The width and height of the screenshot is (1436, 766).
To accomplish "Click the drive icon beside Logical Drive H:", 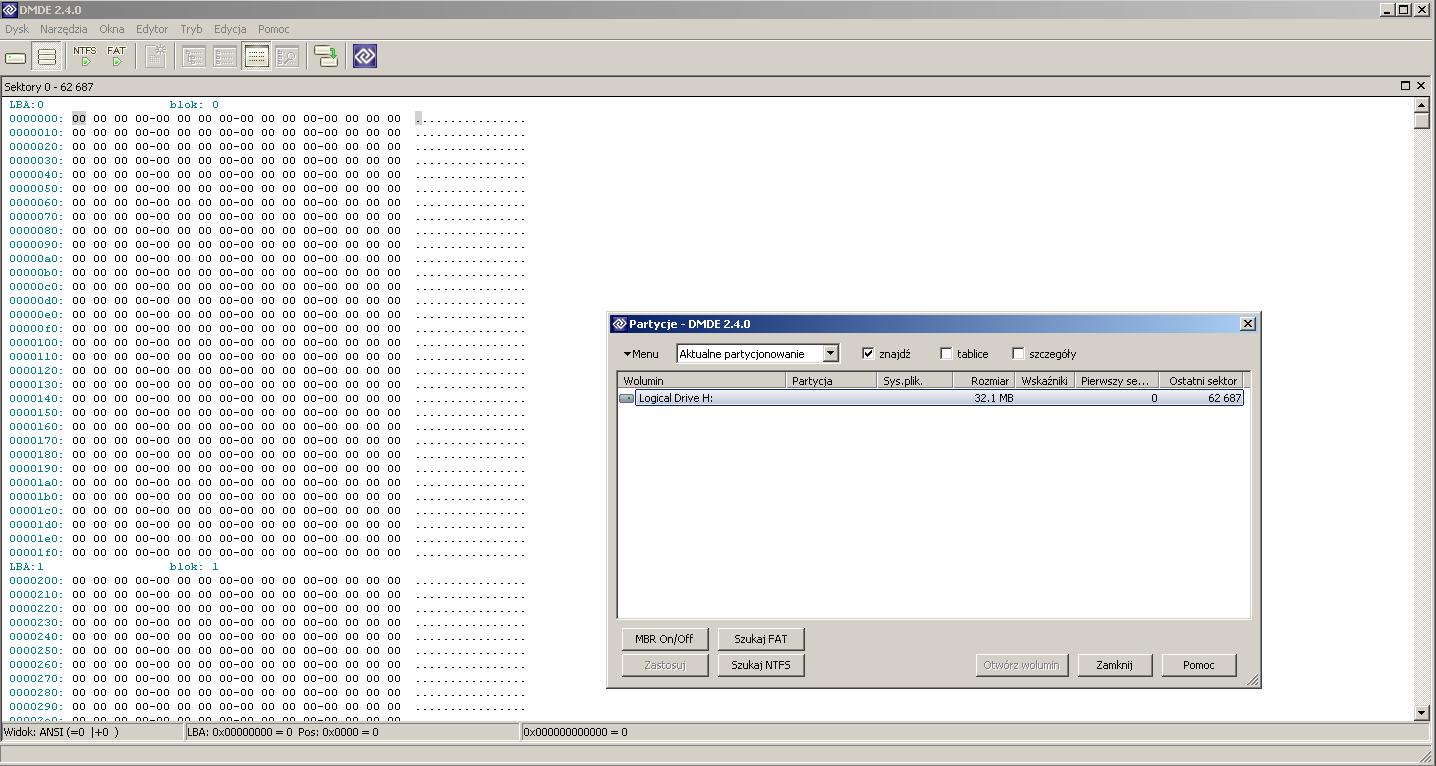I will (x=627, y=398).
